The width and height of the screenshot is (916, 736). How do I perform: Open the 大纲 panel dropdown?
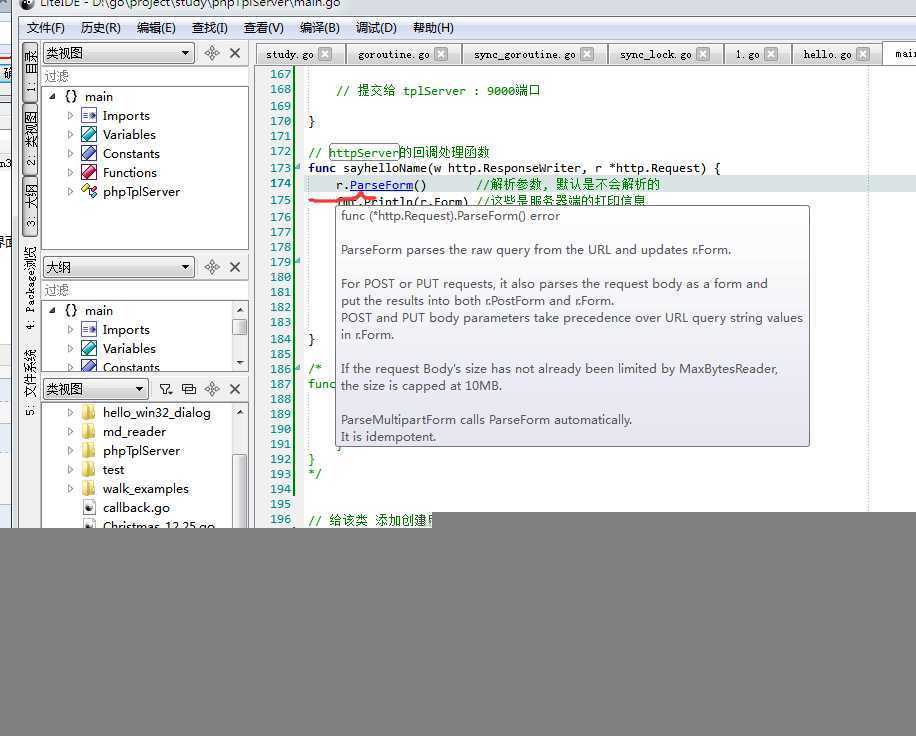click(x=119, y=267)
